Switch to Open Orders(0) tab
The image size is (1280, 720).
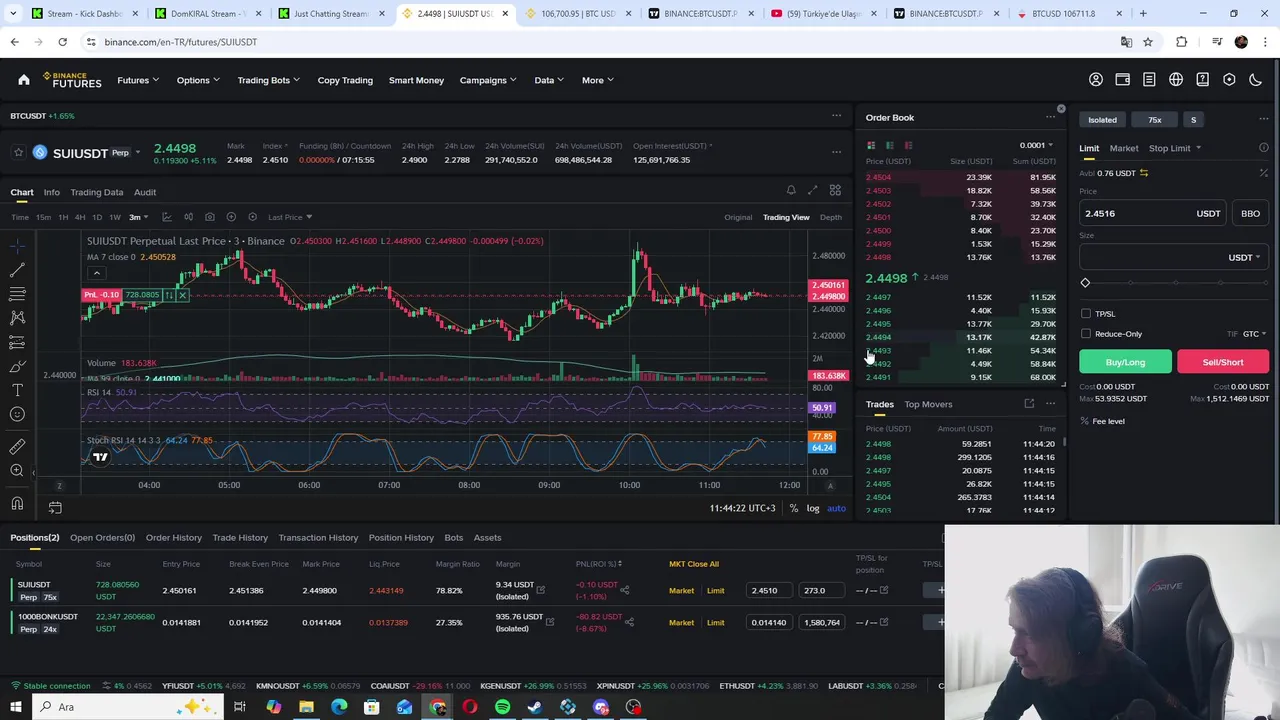pyautogui.click(x=102, y=538)
